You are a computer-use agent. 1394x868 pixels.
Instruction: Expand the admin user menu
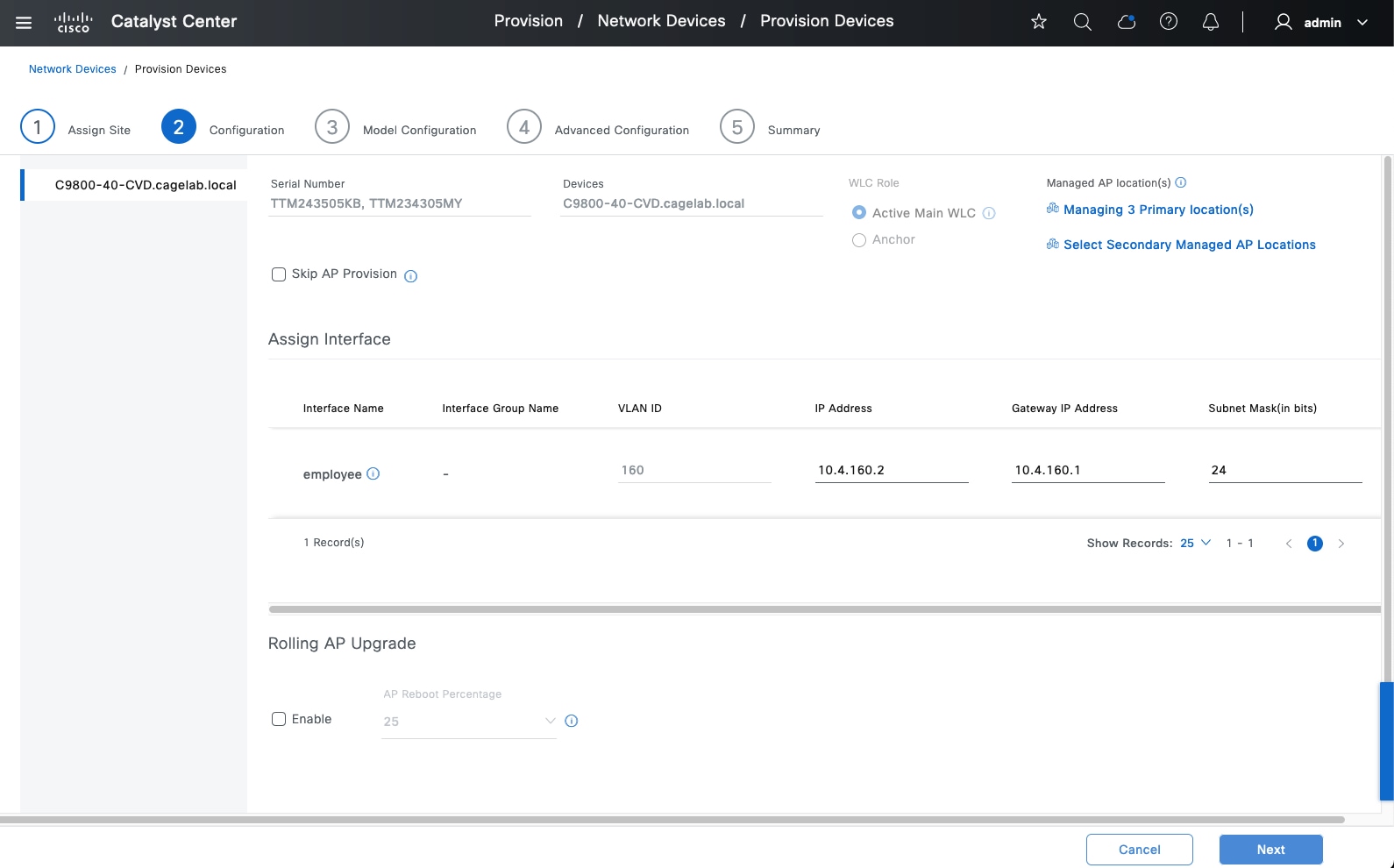[1321, 23]
